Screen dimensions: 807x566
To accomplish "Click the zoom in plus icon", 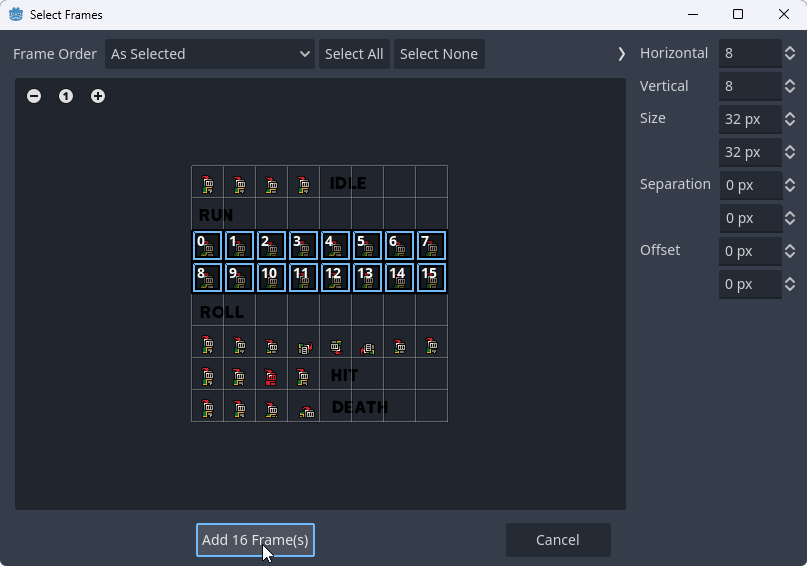I will point(98,96).
